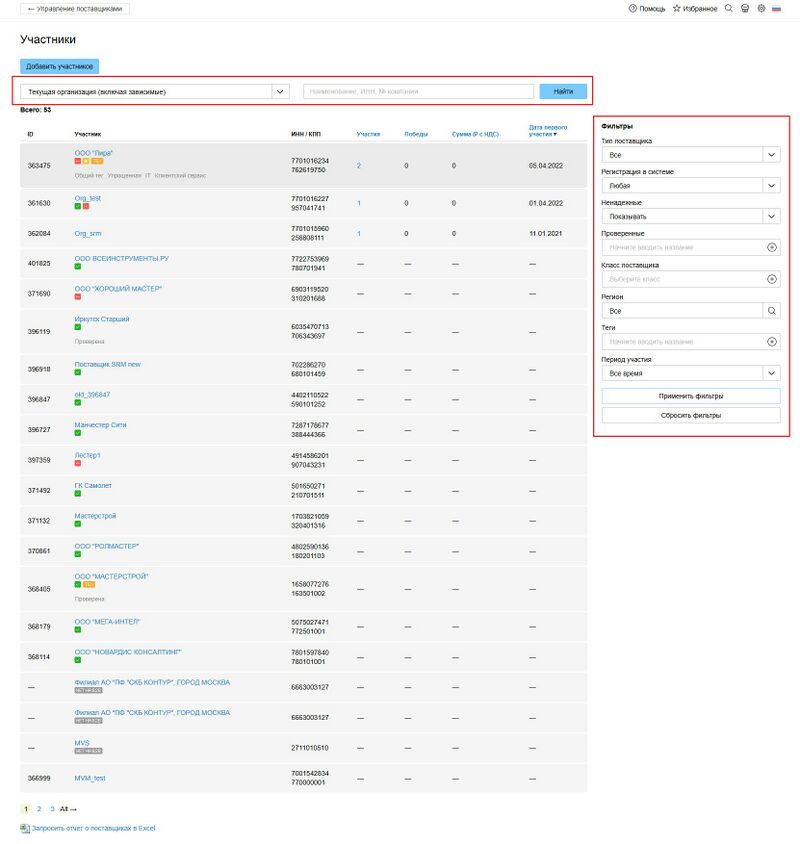
Task: Go to page 2 of results
Action: point(39,808)
